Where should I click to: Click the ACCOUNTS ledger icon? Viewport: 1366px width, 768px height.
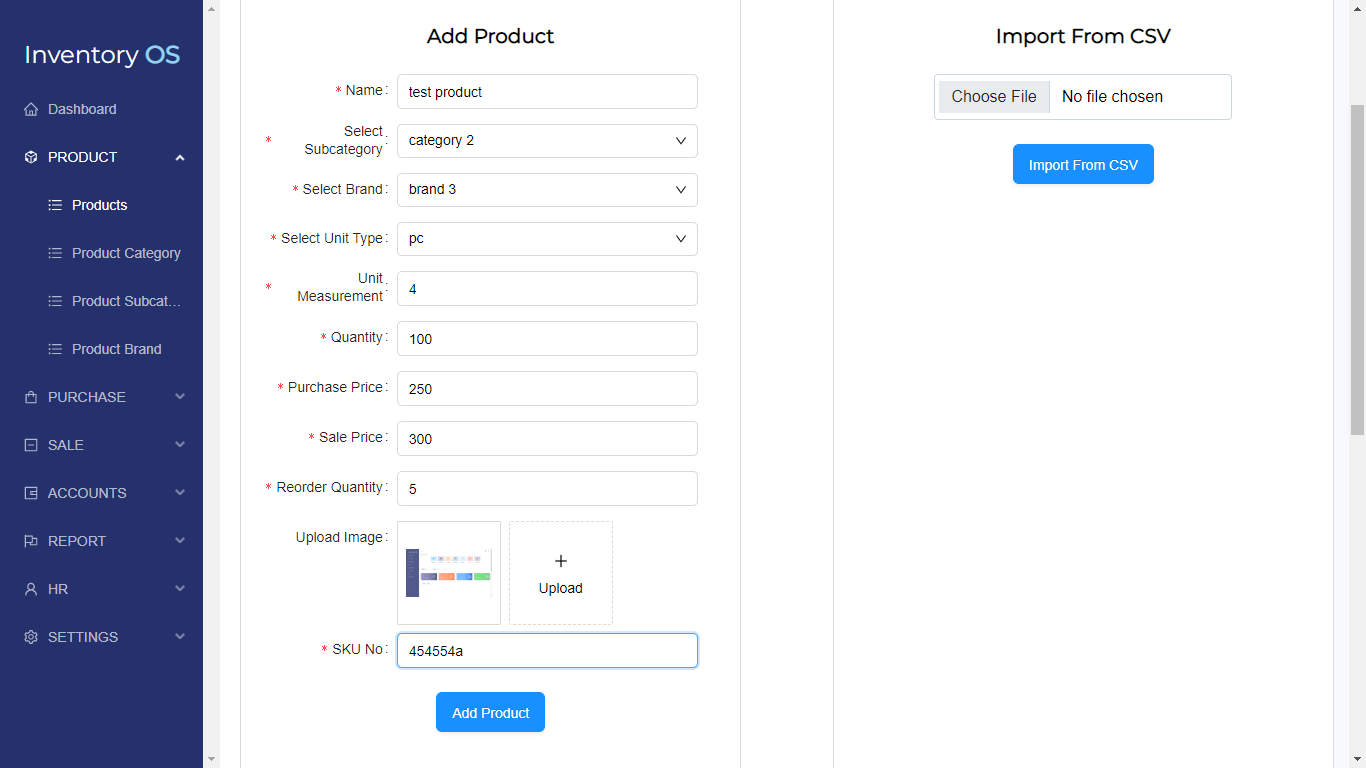coord(31,493)
